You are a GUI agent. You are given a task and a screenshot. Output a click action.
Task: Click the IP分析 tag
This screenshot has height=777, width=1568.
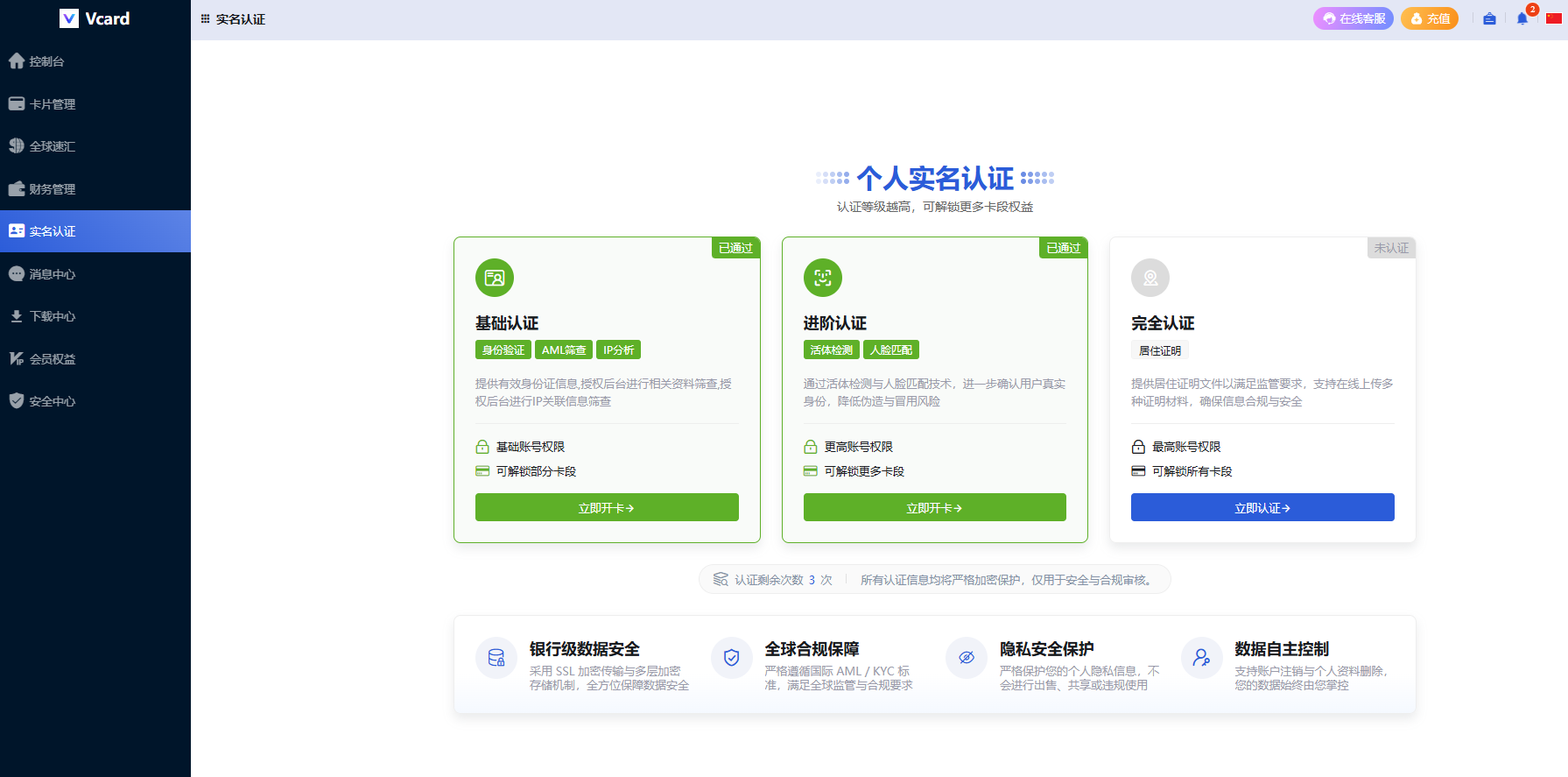tap(619, 350)
